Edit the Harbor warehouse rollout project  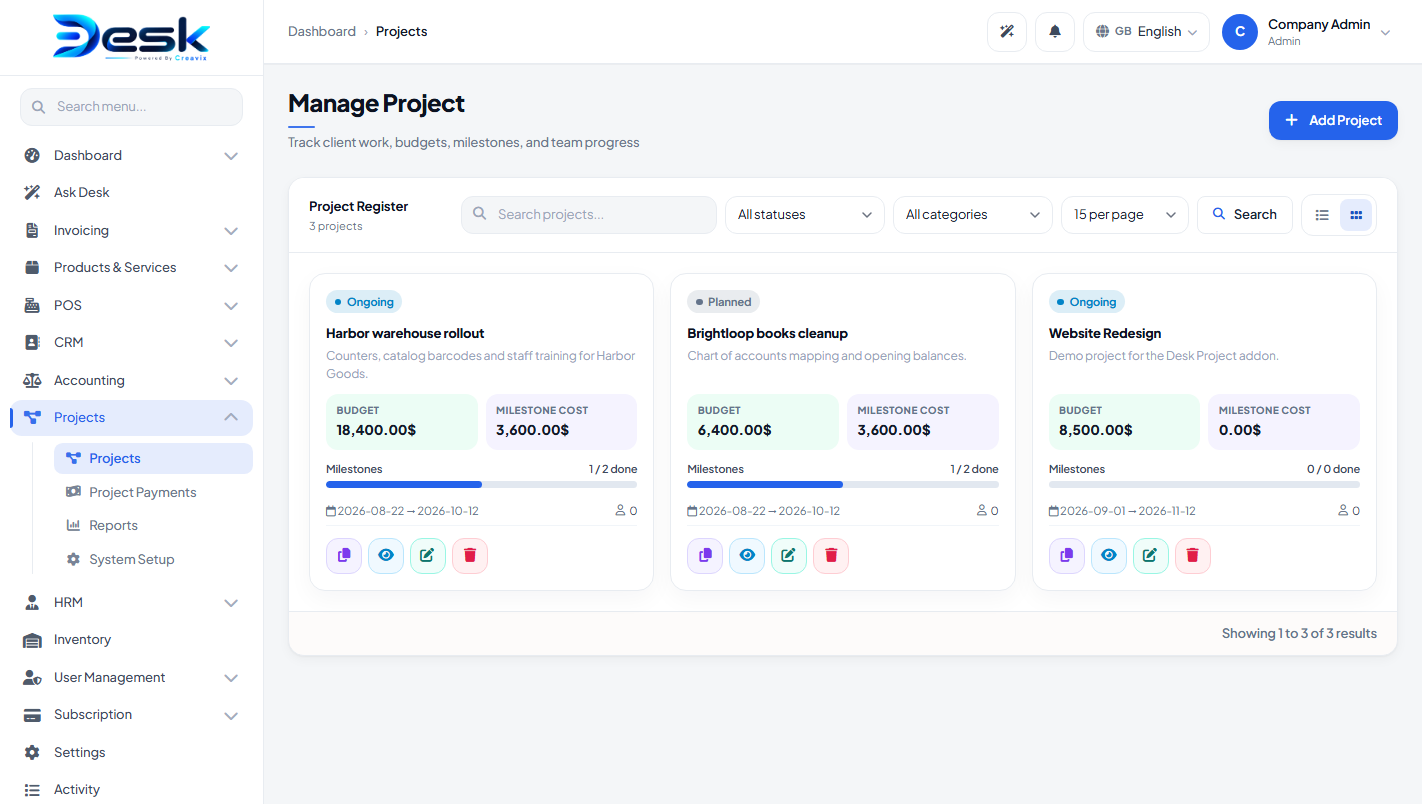(428, 556)
